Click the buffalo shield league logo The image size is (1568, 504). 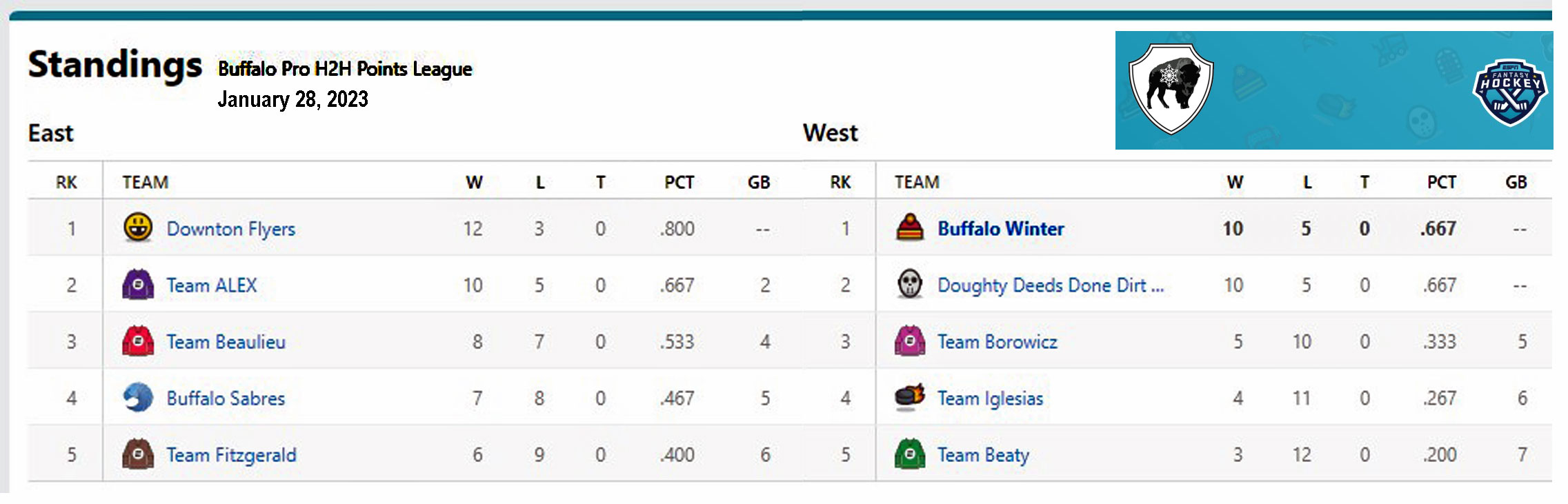[x=1171, y=88]
